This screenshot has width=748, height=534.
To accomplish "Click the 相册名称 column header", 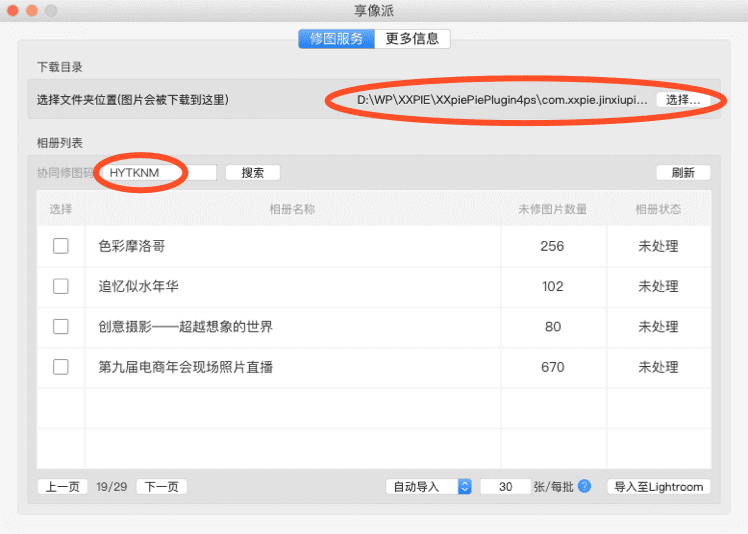I will click(292, 209).
